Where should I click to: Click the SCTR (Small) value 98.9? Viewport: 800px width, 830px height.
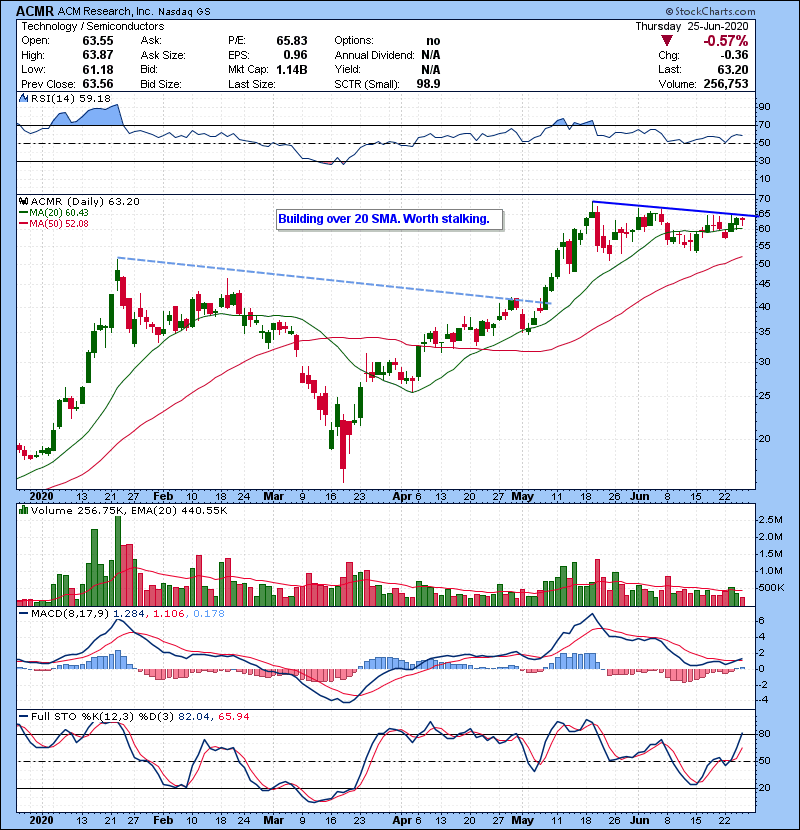(x=428, y=84)
